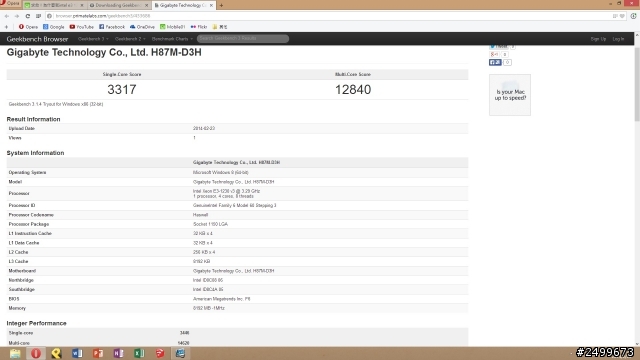Click the multi-core score 12840

[x=353, y=89]
